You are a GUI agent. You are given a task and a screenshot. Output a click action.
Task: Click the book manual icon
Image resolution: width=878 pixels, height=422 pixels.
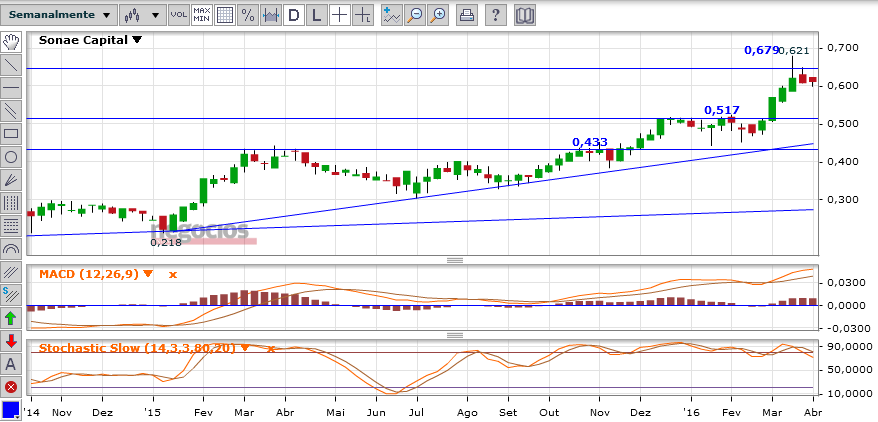click(x=525, y=15)
